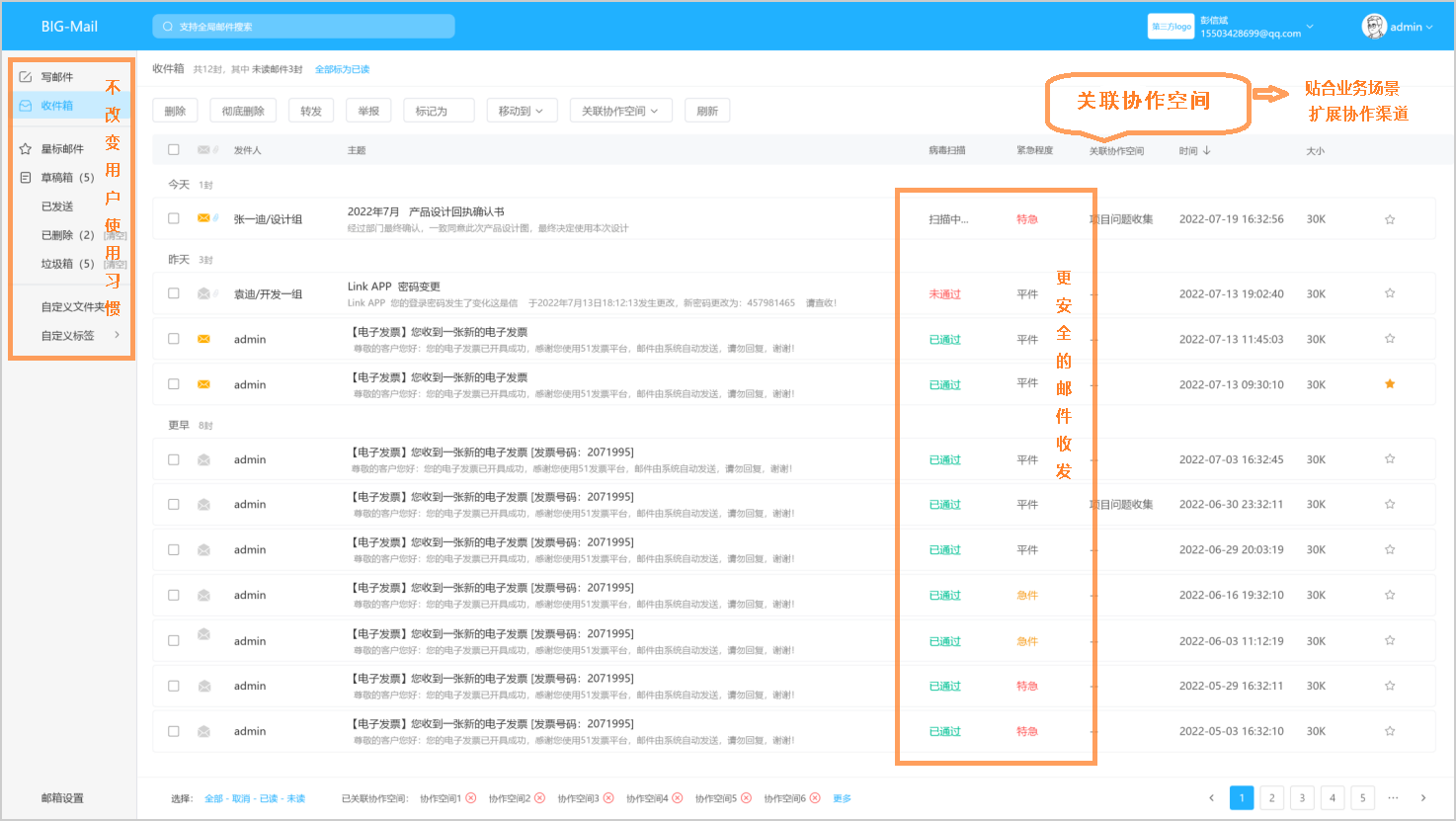Image resolution: width=1456 pixels, height=821 pixels.
Task: Star the 张一迪/设计组 email
Action: click(x=1390, y=219)
